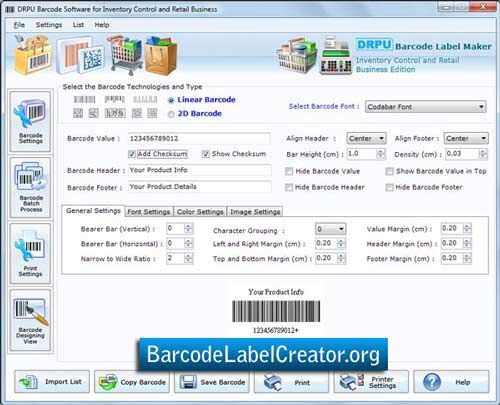500x405 pixels.
Task: Click the Barcode Value input field
Action: [199, 139]
